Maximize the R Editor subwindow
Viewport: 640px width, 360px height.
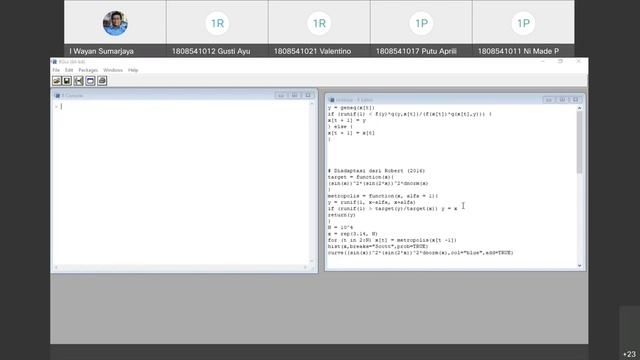pyautogui.click(x=562, y=100)
